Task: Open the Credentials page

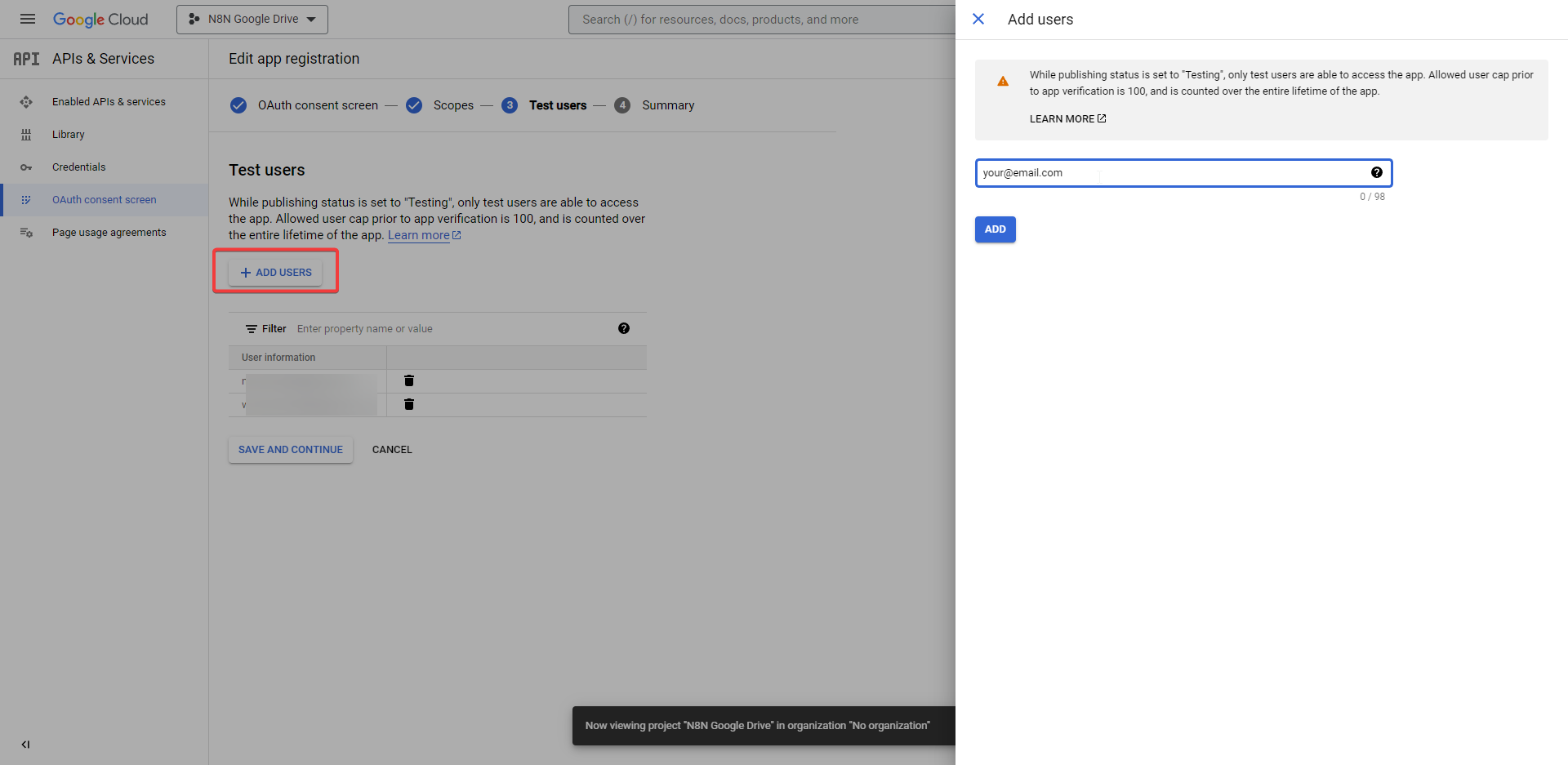Action: (78, 167)
